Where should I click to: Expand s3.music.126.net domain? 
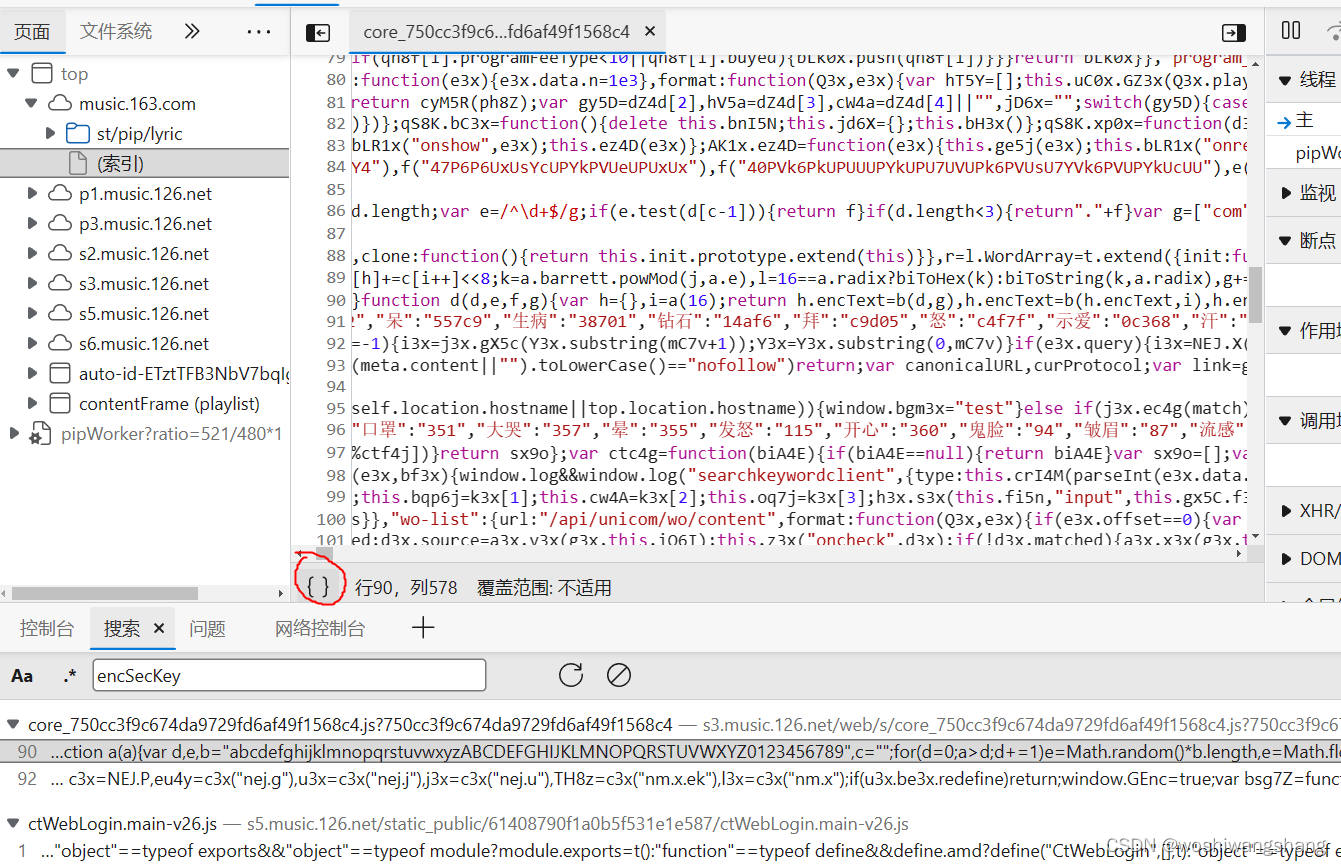pos(32,283)
